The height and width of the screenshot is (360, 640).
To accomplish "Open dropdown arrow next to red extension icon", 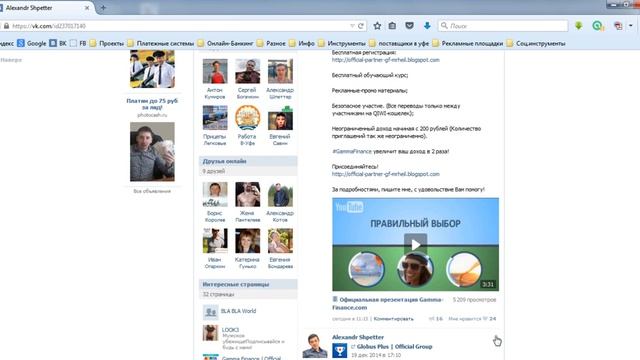I will pos(631,26).
